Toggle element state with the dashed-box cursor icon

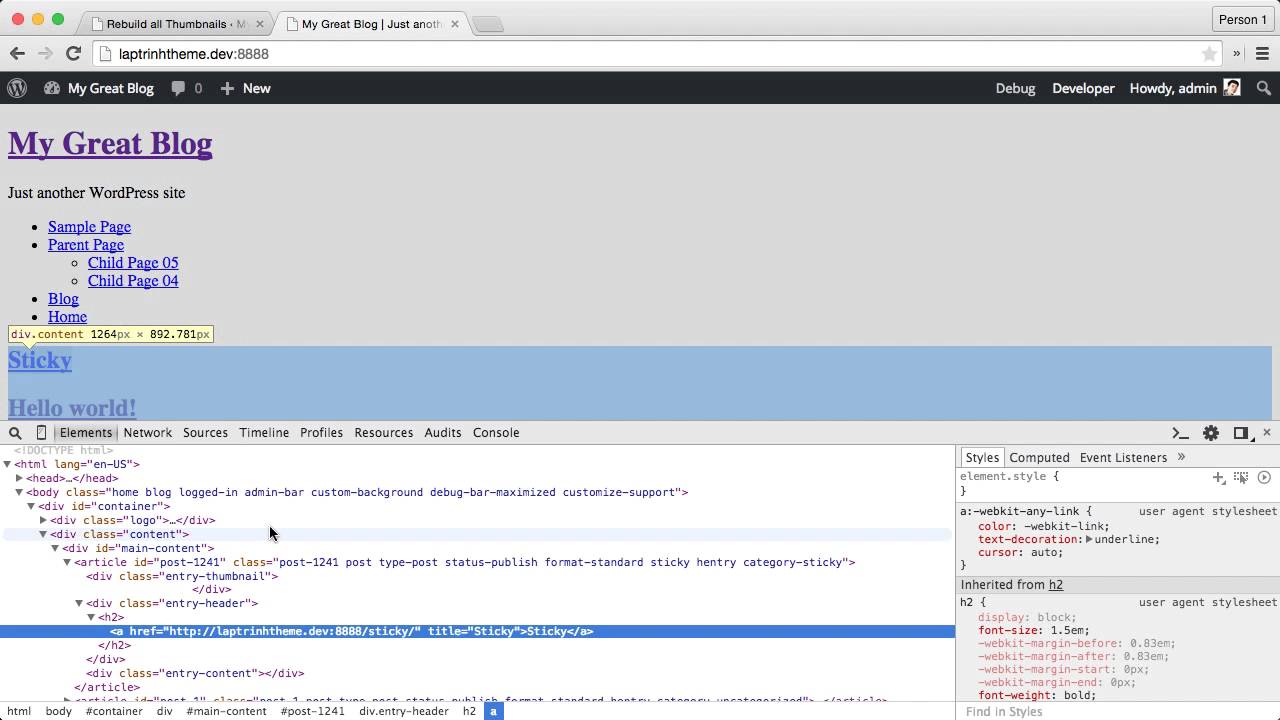tap(1241, 478)
